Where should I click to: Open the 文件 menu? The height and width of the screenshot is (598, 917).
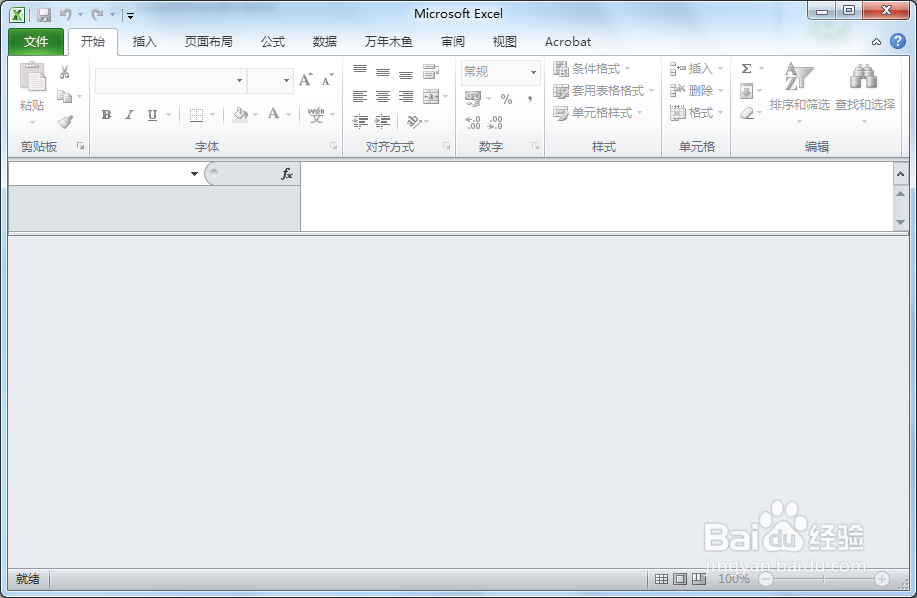pos(35,42)
